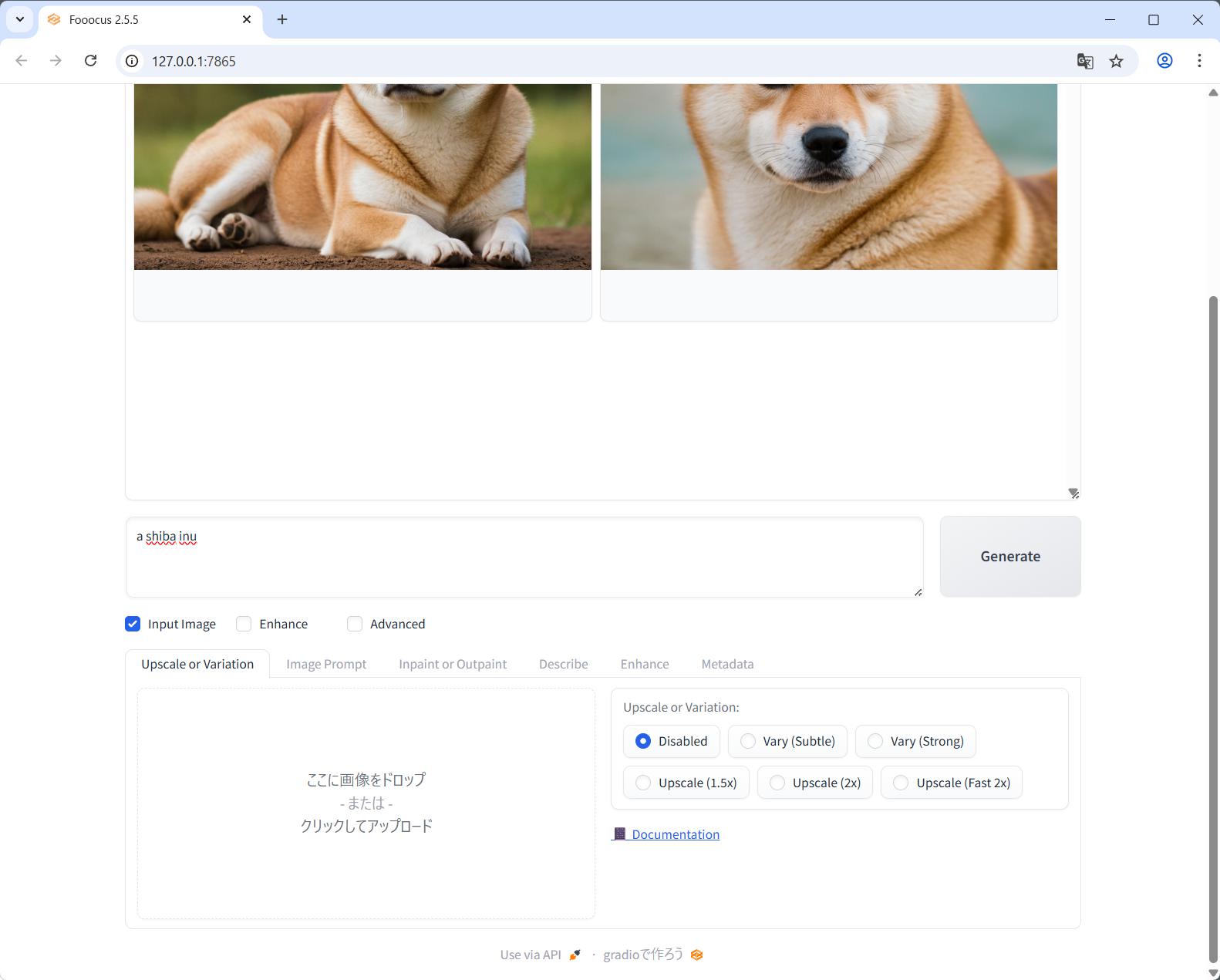This screenshot has width=1220, height=980.
Task: Close the Fooocus 2.5.5 tab
Action: [x=247, y=19]
